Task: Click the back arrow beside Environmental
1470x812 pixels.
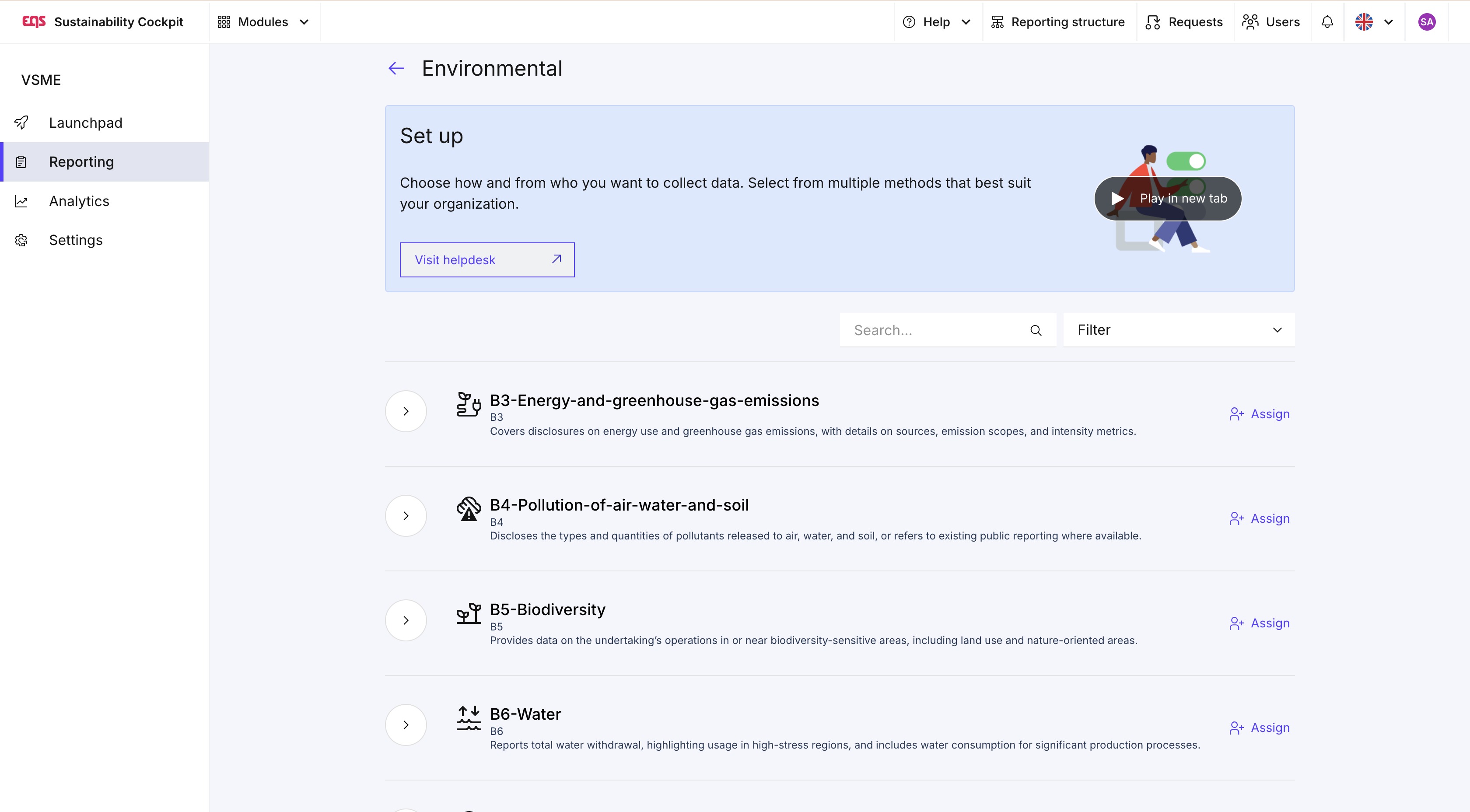Action: [396, 69]
